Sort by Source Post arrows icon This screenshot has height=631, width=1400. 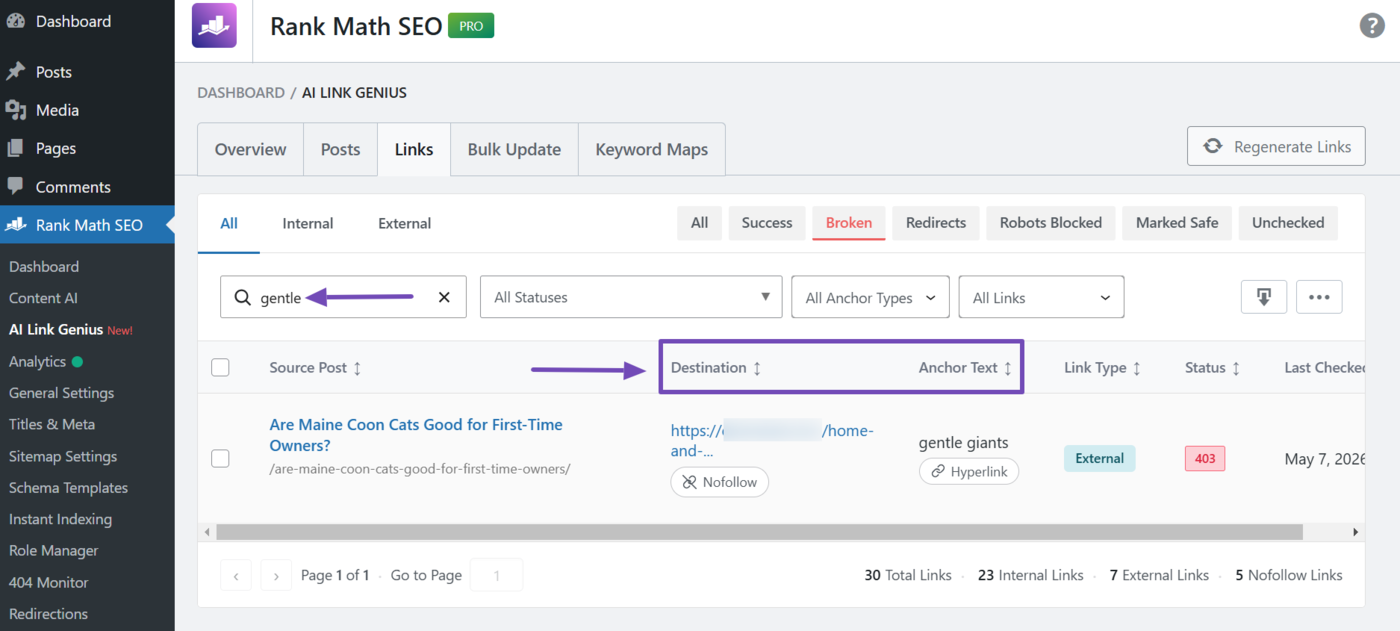click(x=357, y=368)
